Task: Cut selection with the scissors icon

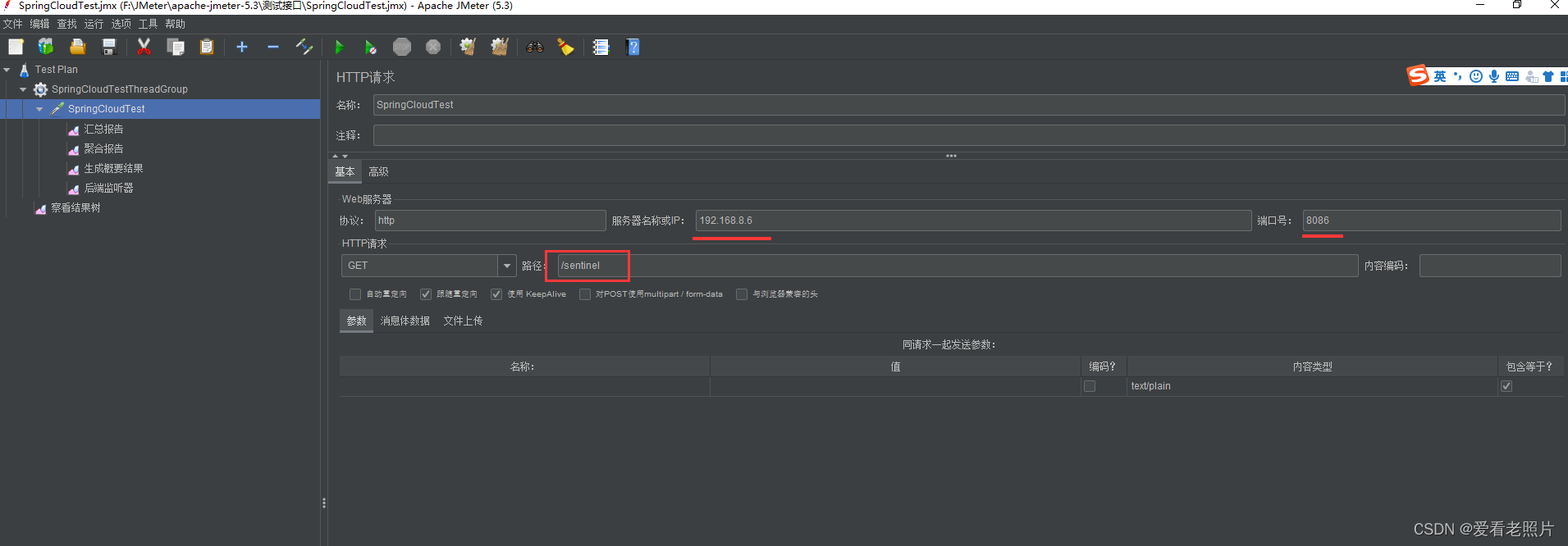Action: coord(144,47)
